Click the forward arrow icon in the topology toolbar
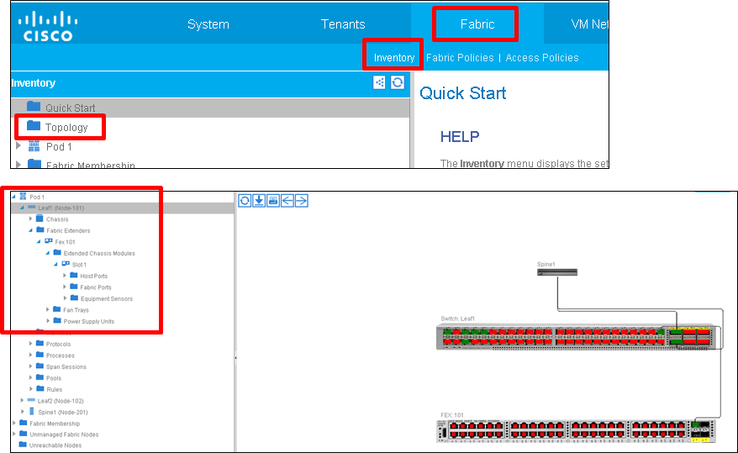This screenshot has width=738, height=453. click(301, 201)
